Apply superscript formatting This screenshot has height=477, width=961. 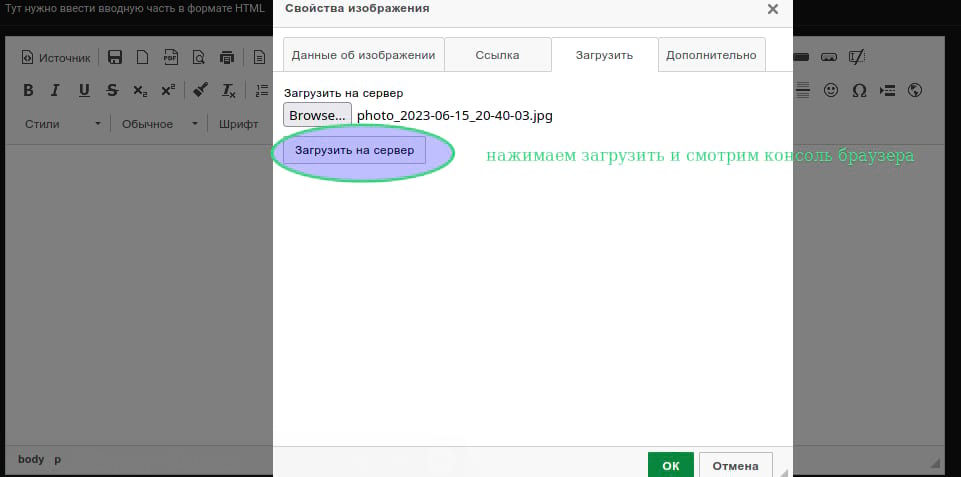(x=168, y=91)
